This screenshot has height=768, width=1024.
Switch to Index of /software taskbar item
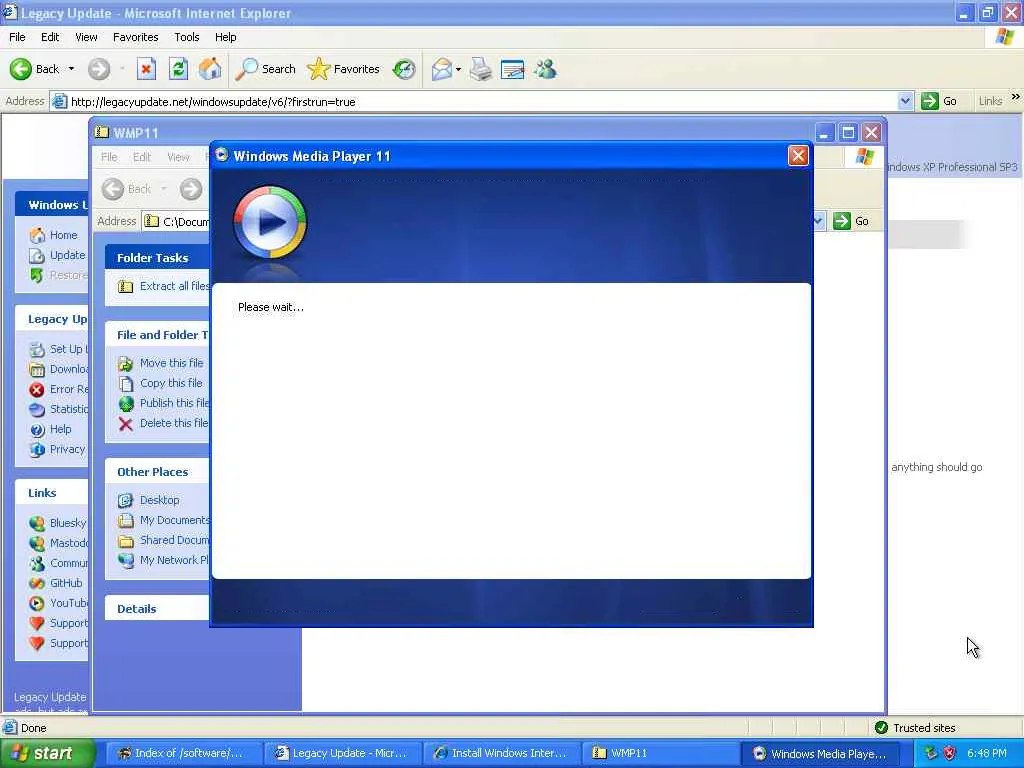182,753
